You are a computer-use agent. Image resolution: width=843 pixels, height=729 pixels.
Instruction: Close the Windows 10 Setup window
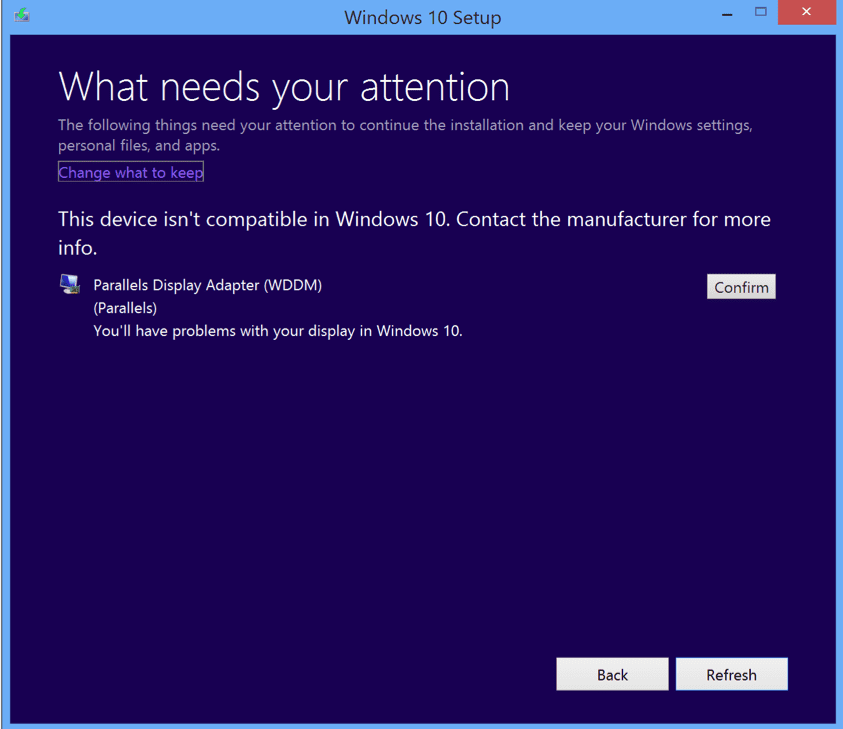[x=806, y=12]
